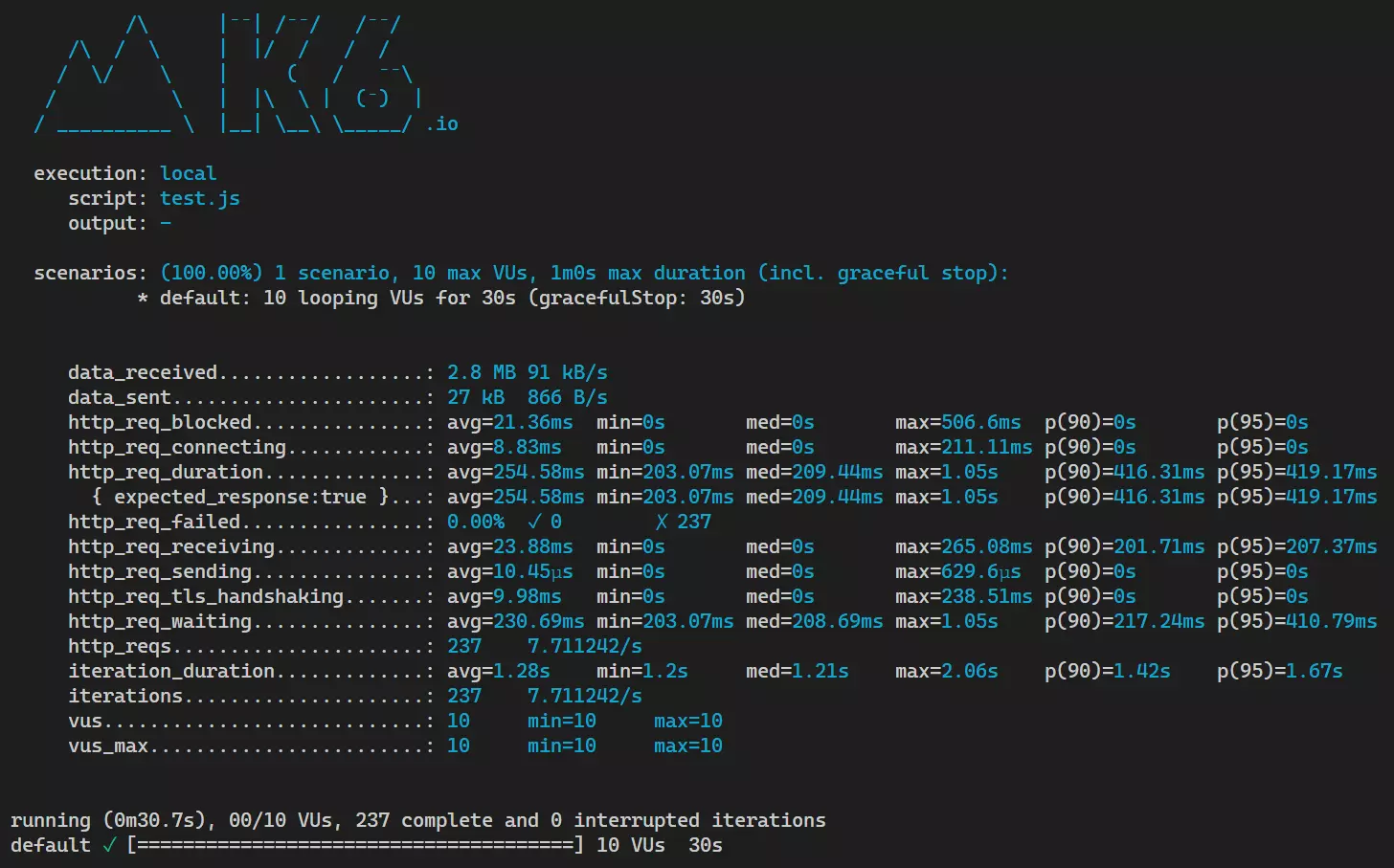Select max=265.08ms in http_req_receiving row
Viewport: 1394px width, 868px height.
click(964, 546)
